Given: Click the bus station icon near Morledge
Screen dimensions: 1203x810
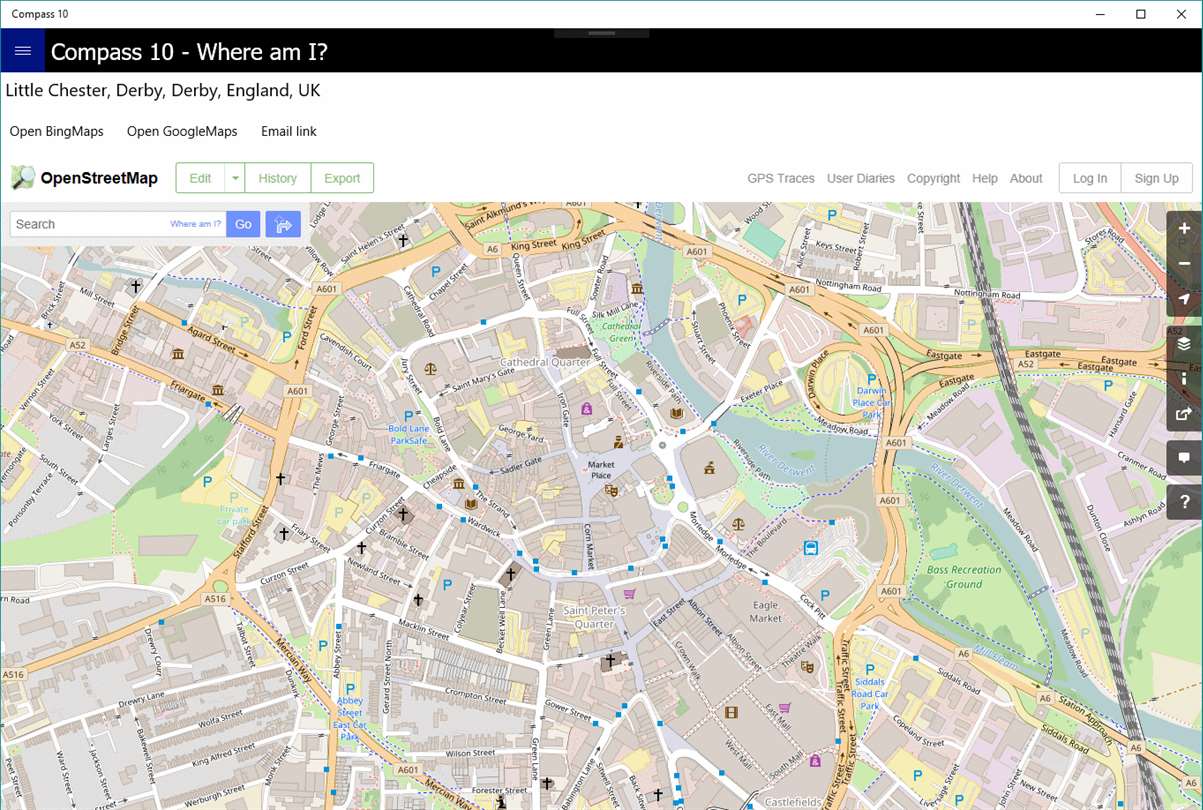Looking at the screenshot, I should [x=810, y=547].
